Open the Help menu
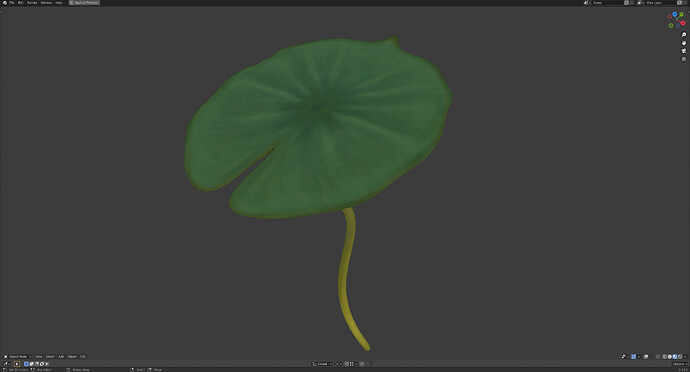The height and width of the screenshot is (372, 690). tap(59, 3)
